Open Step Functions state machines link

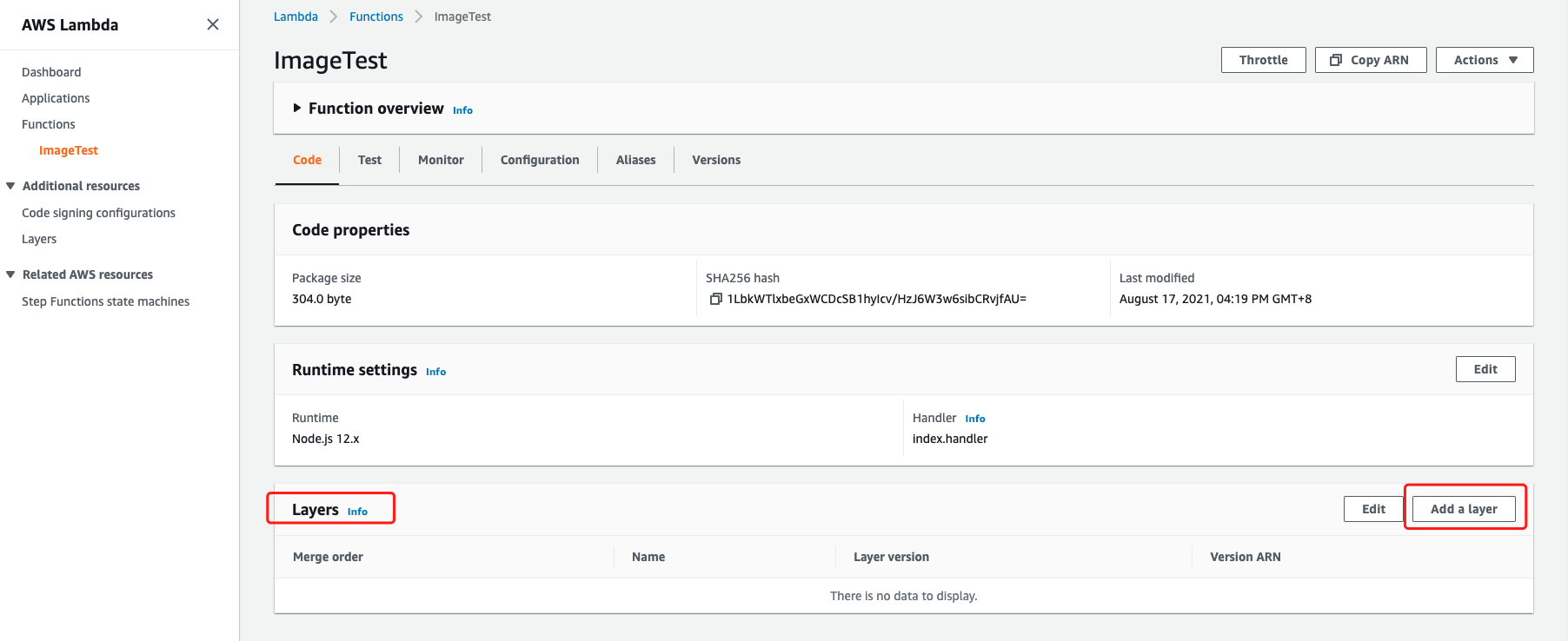[105, 301]
